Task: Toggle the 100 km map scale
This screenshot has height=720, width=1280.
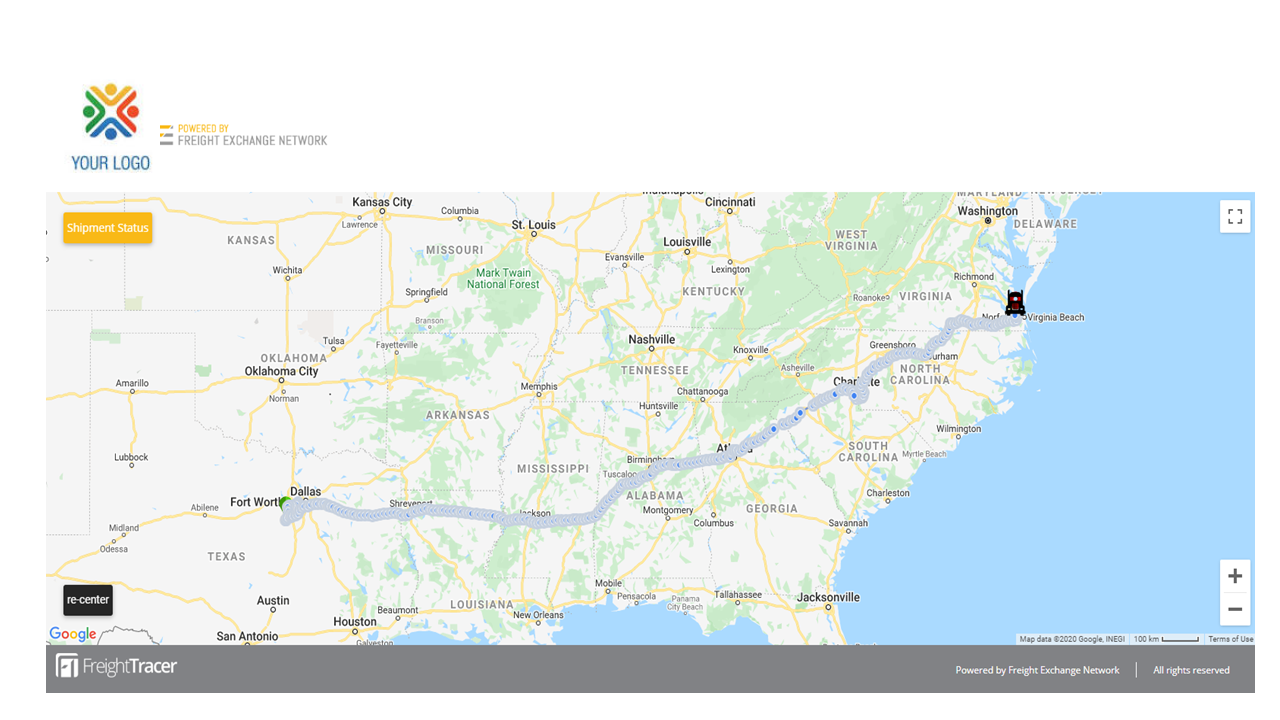Action: click(1165, 639)
